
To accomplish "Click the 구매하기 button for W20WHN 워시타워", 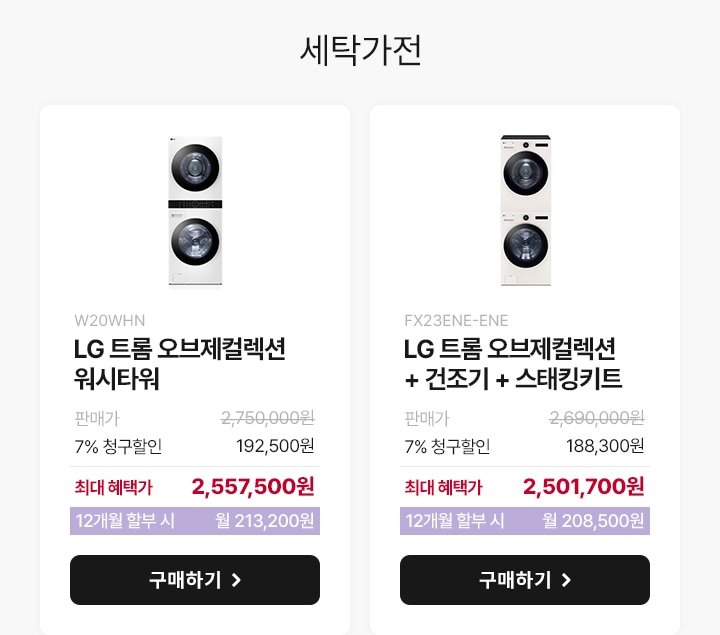I will point(195,579).
